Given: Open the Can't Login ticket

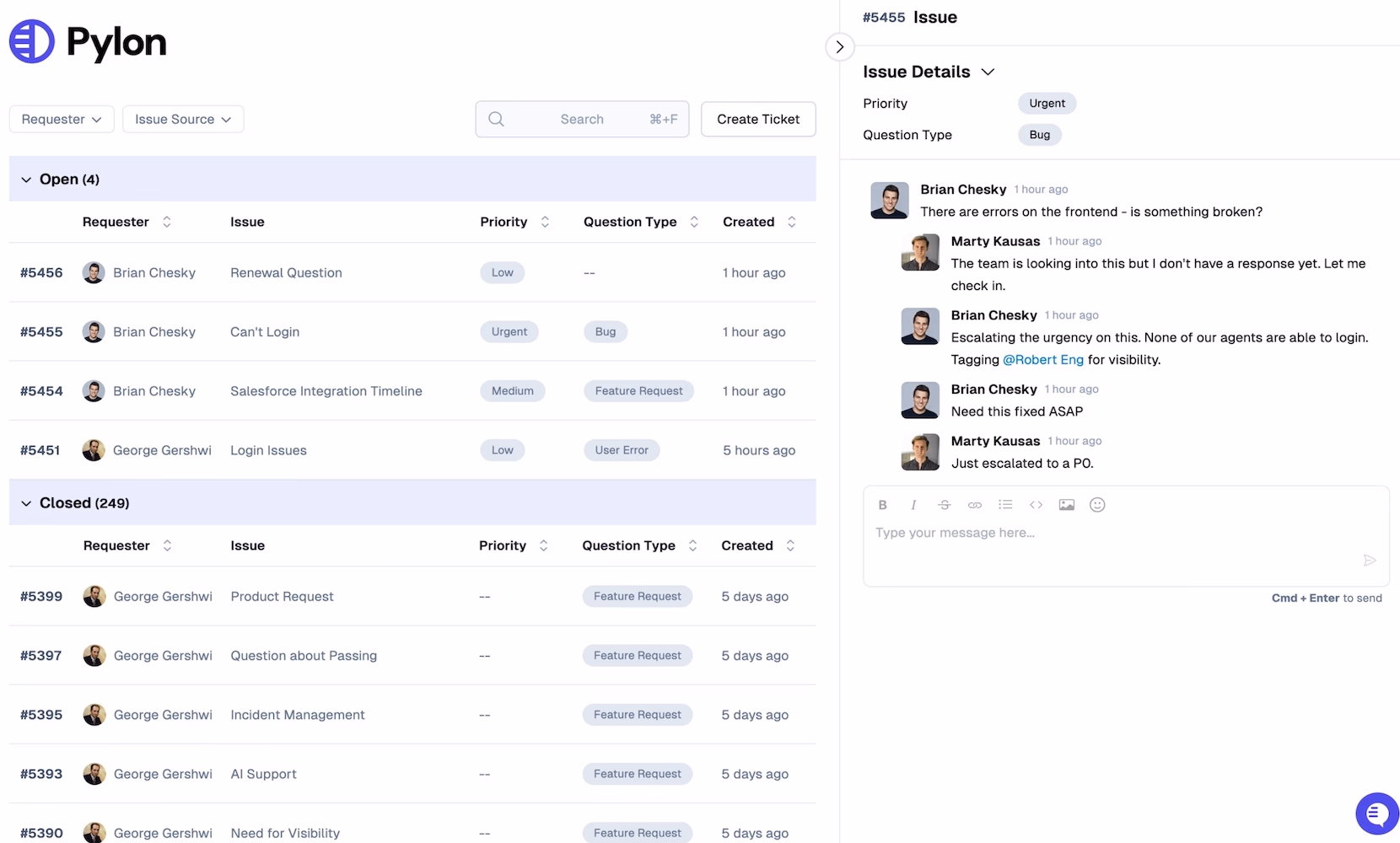Looking at the screenshot, I should coord(412,331).
